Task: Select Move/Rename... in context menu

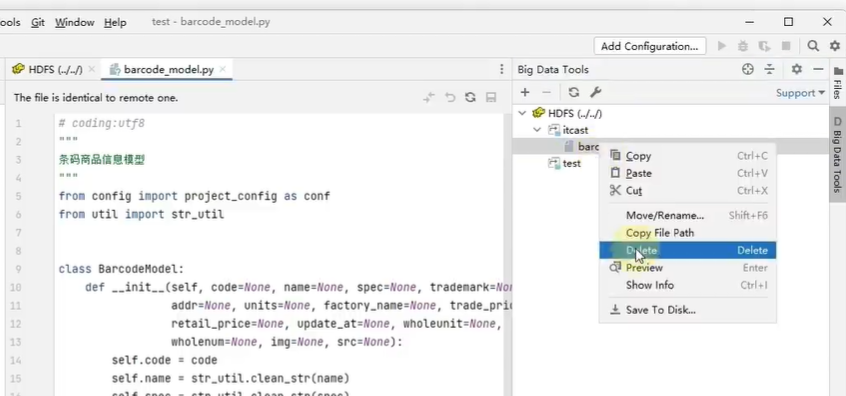Action: (688, 215)
